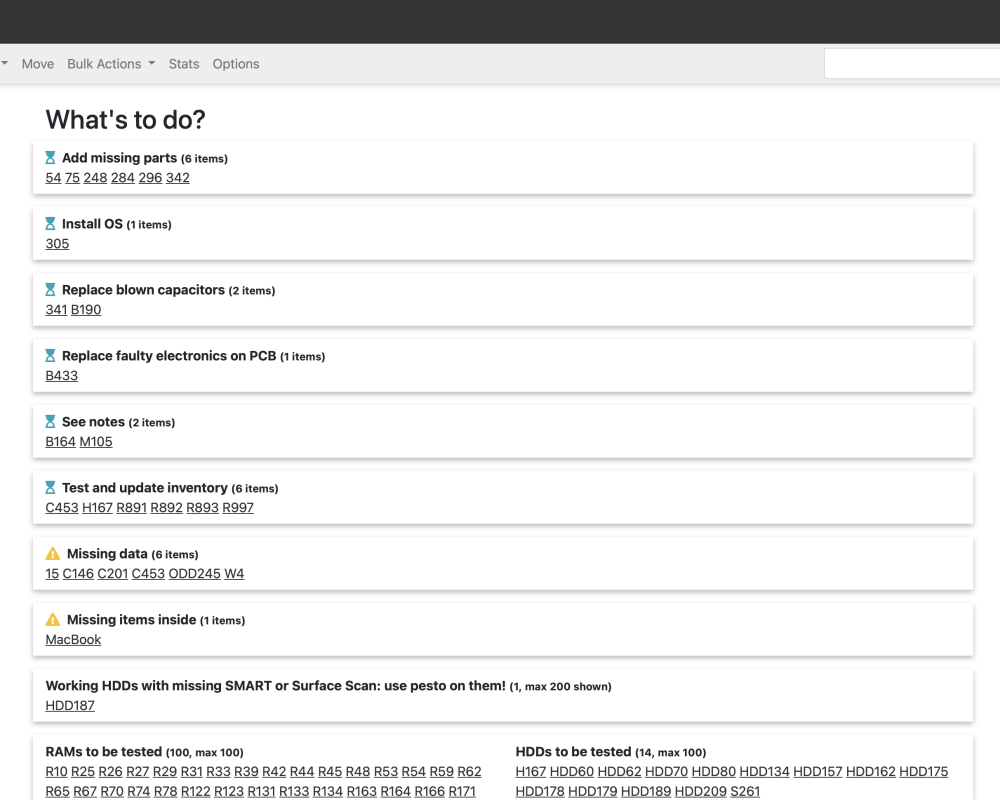Click the hourglass icon beside Install OS

(50, 224)
